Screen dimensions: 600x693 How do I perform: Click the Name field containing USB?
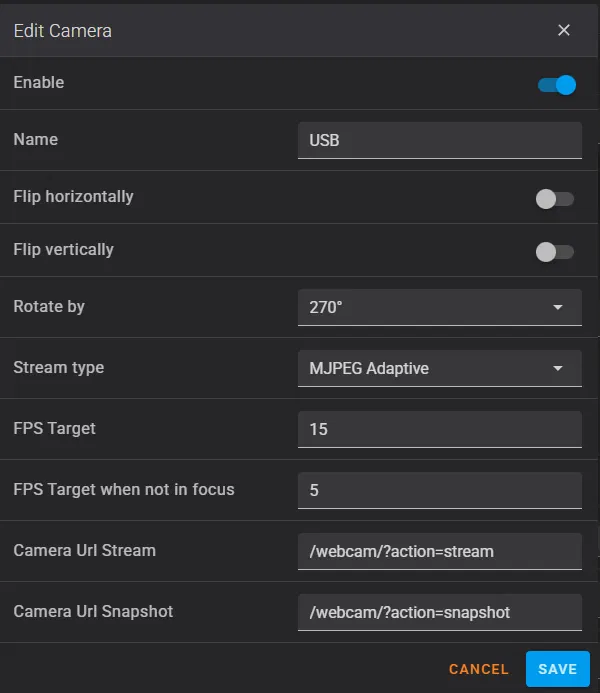(x=439, y=141)
